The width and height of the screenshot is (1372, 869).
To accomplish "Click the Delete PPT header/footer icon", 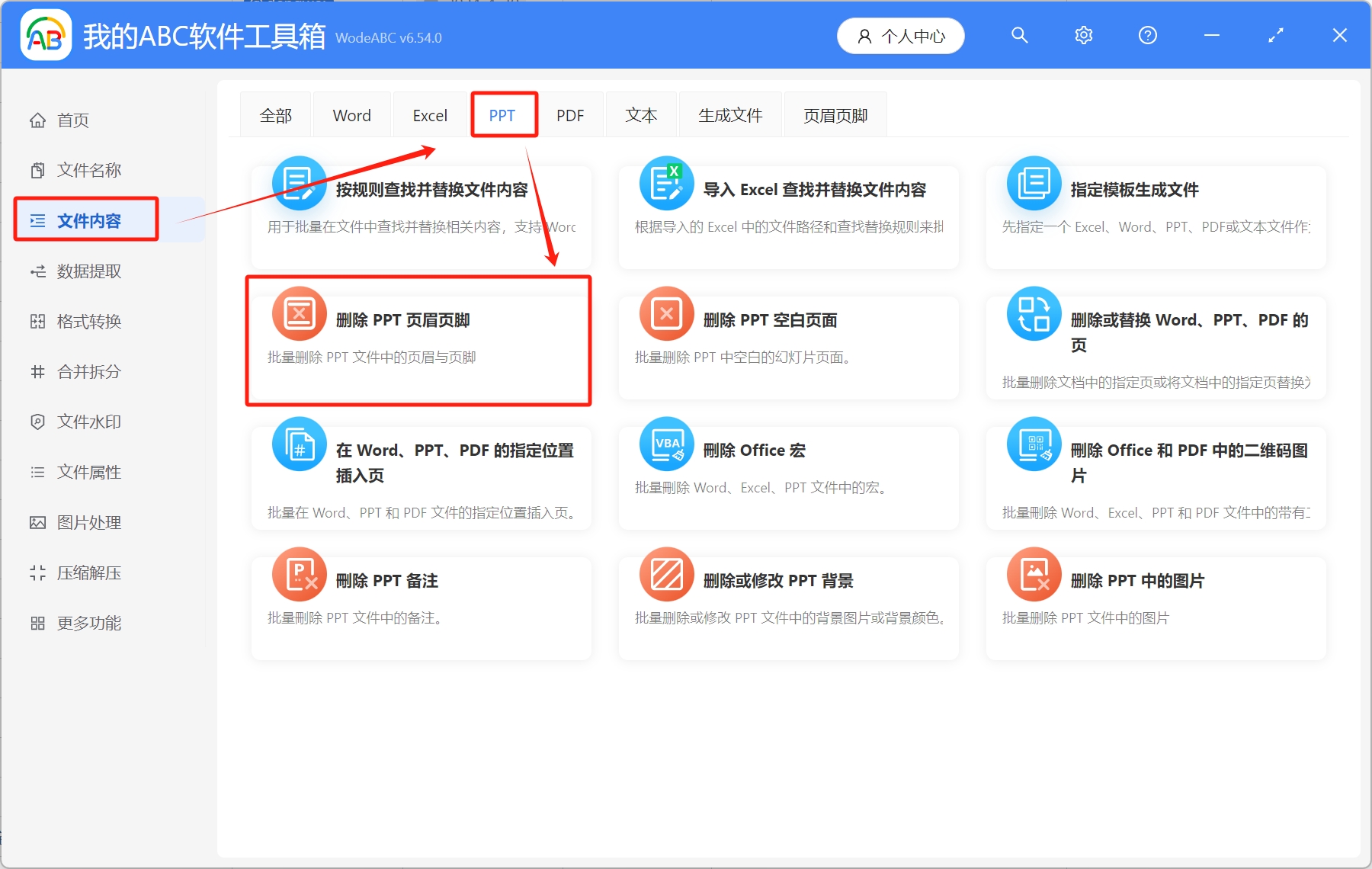I will coord(300,313).
